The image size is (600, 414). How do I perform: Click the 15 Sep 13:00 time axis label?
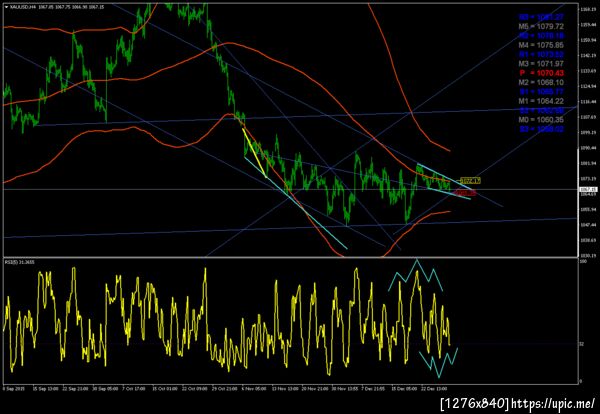[x=45, y=388]
